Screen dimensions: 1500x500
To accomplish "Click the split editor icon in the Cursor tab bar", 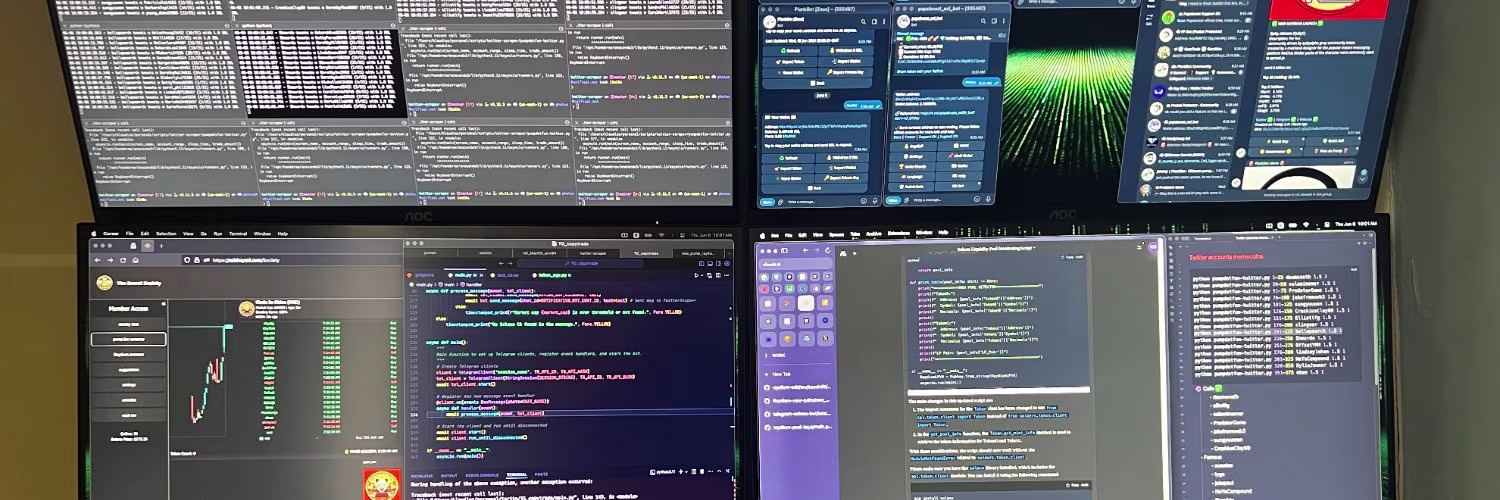I will coord(718,276).
